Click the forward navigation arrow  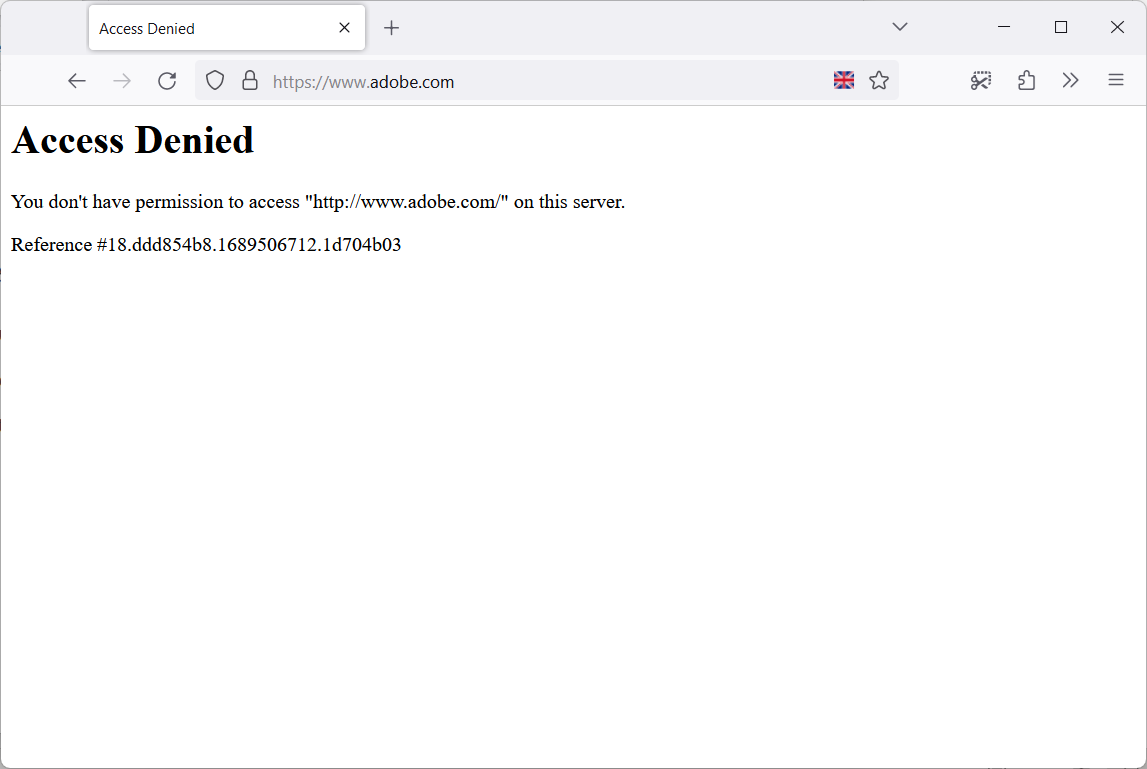[122, 81]
